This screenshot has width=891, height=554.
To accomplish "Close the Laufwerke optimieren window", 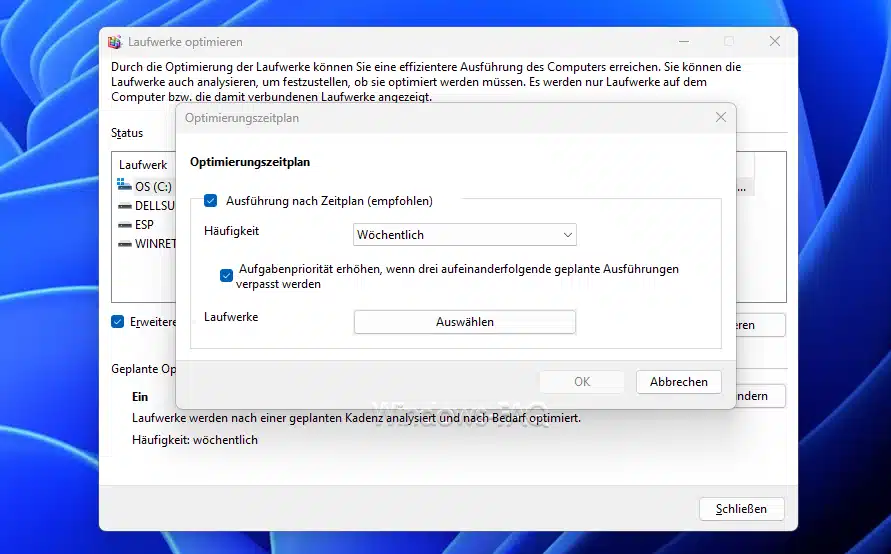I will (x=774, y=42).
